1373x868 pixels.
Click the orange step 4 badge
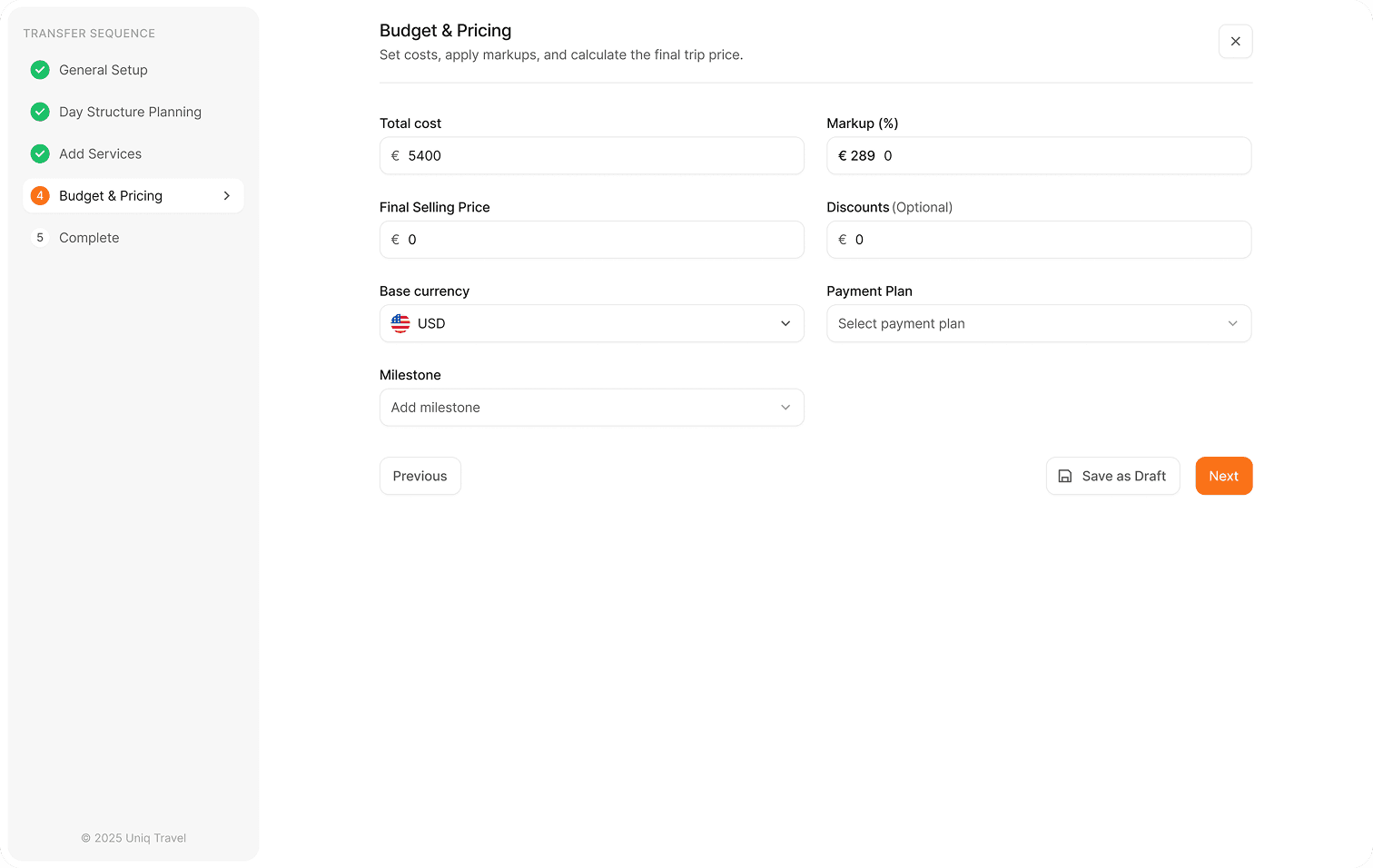[40, 195]
